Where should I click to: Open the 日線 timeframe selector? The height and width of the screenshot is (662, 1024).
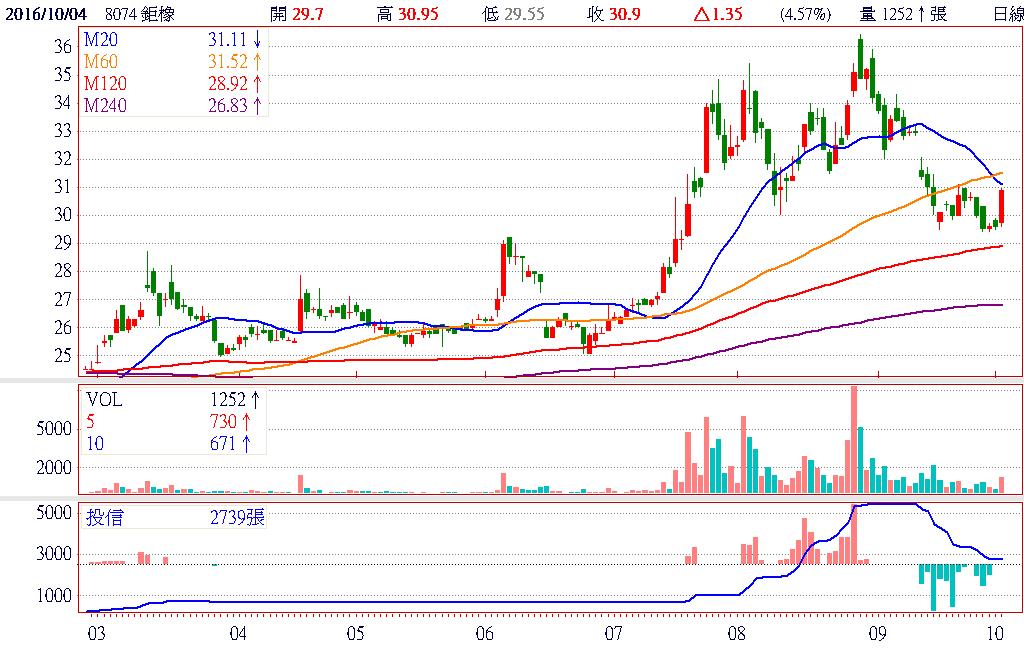[1007, 13]
